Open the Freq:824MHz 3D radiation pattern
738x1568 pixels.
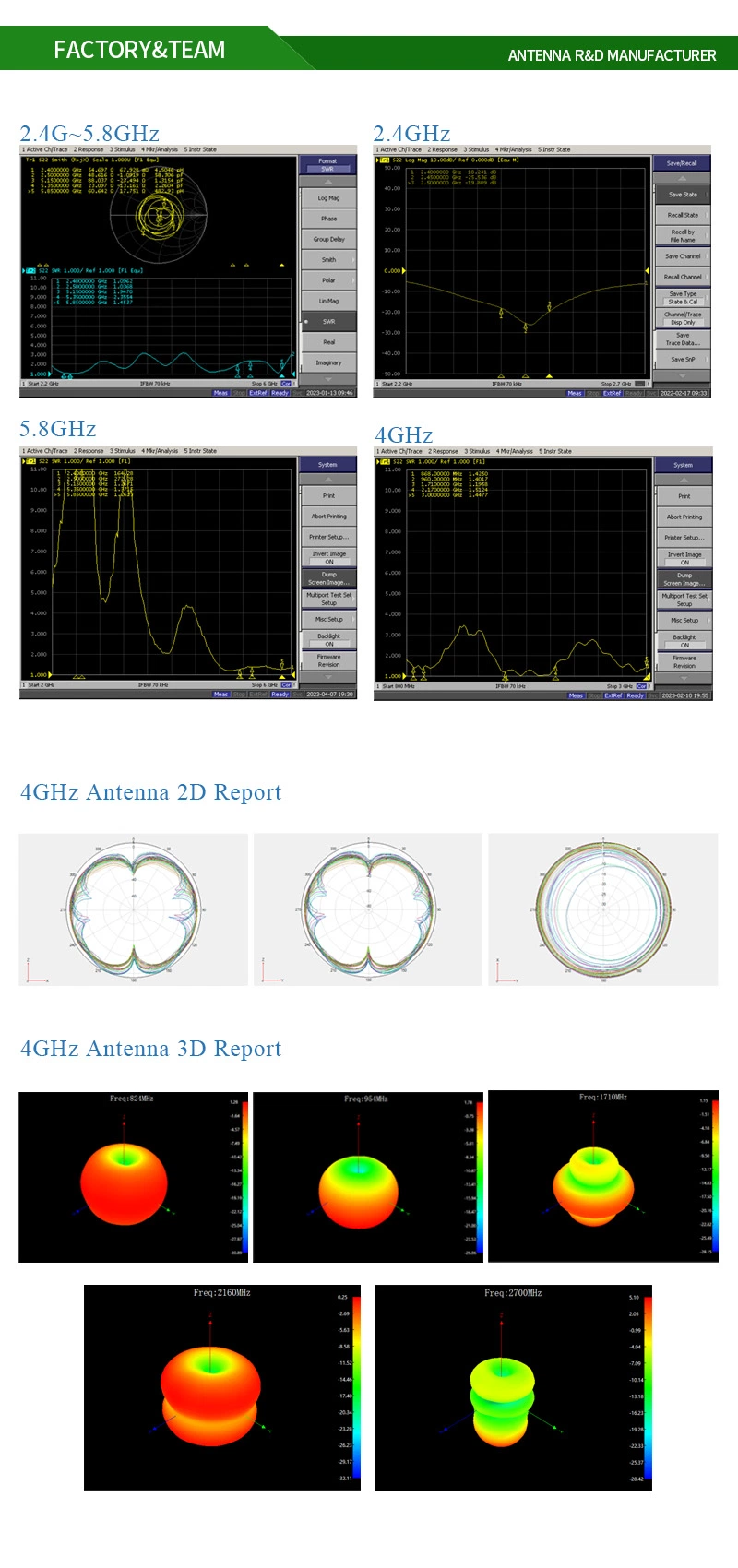click(135, 1177)
